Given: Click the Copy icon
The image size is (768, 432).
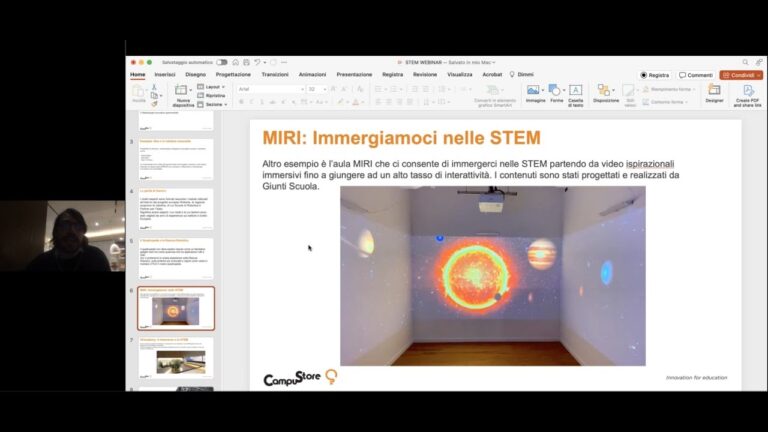Looking at the screenshot, I should point(154,96).
